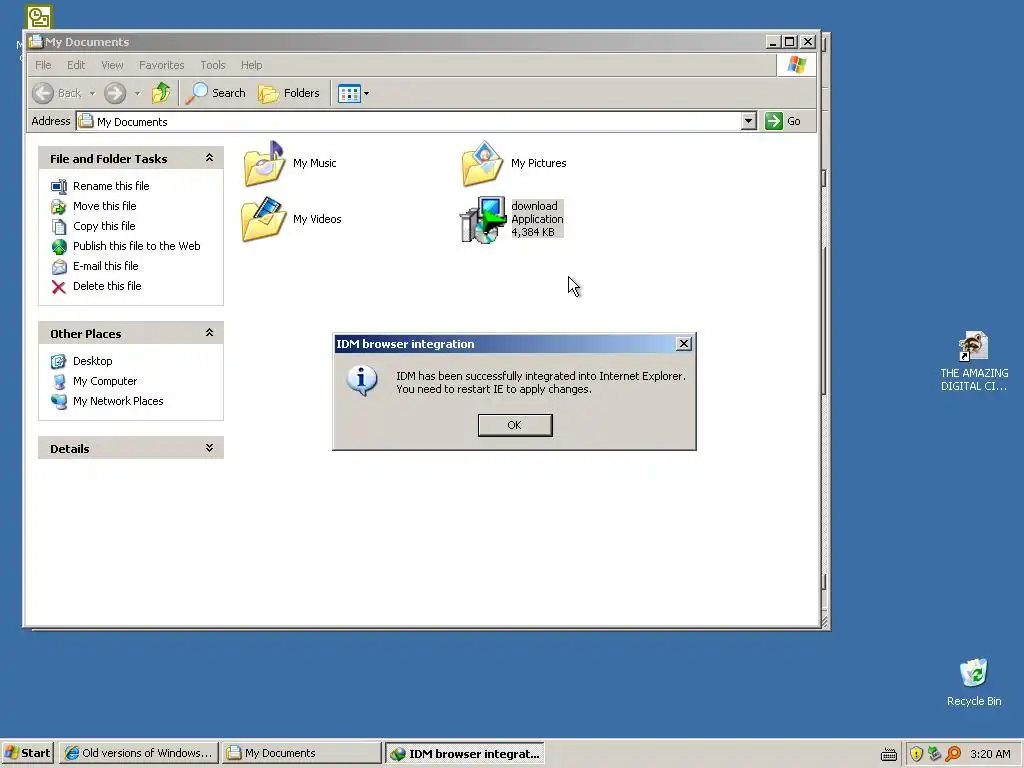Click the globe Publish icon
The height and width of the screenshot is (768, 1024).
pos(59,247)
